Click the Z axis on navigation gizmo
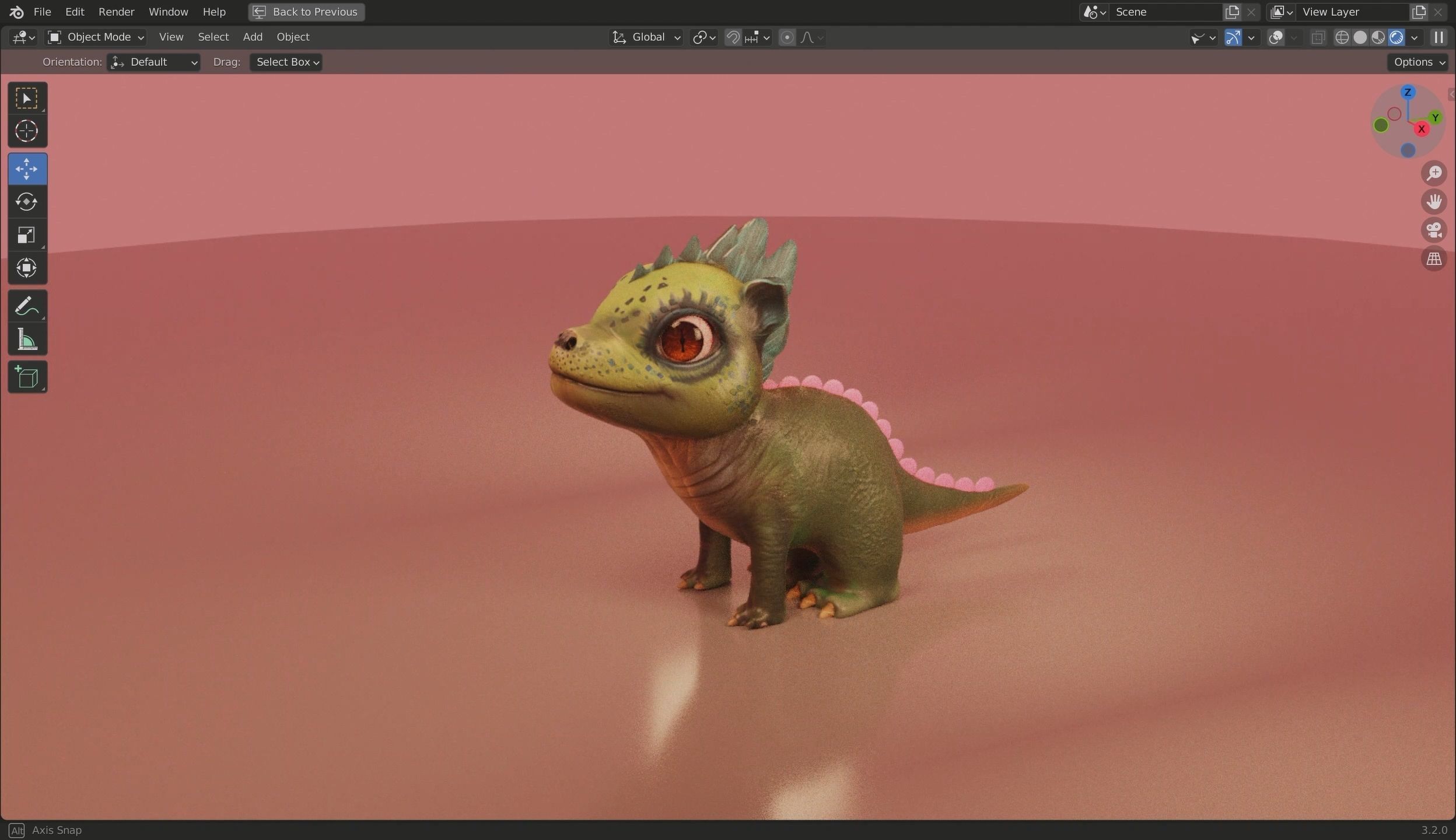1456x840 pixels. point(1408,92)
